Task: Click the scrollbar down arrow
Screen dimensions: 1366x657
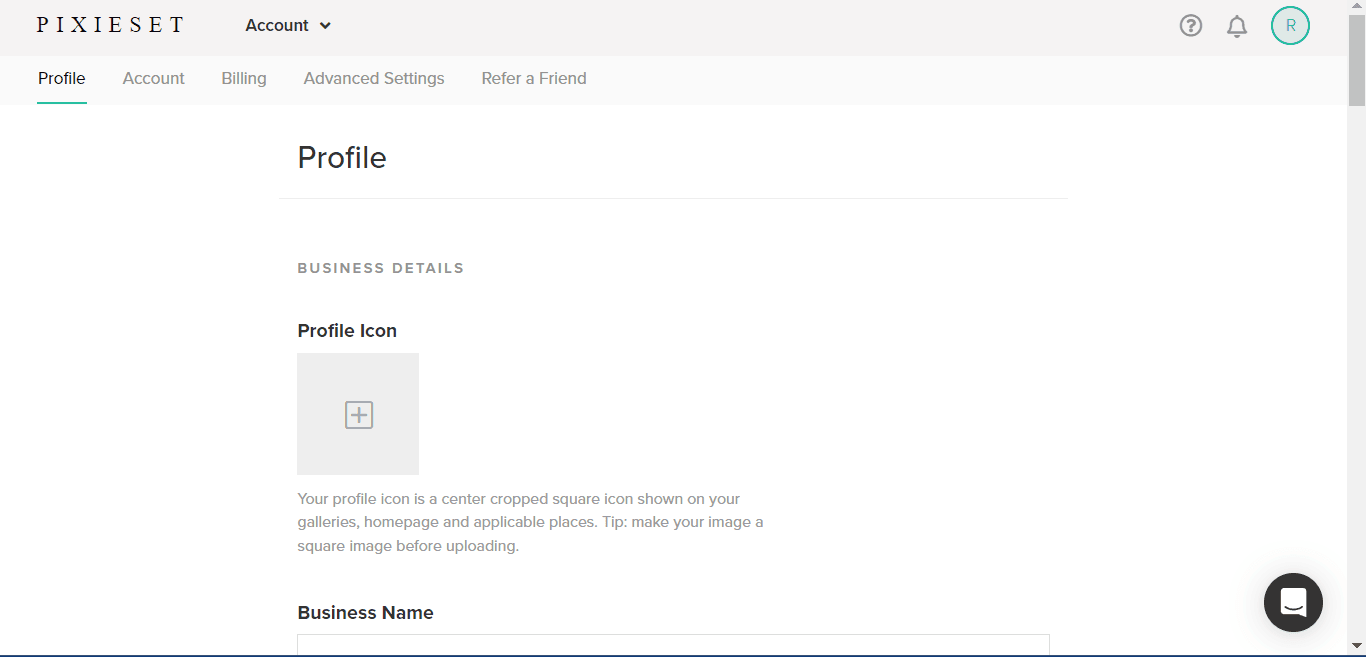Action: tap(1356, 646)
